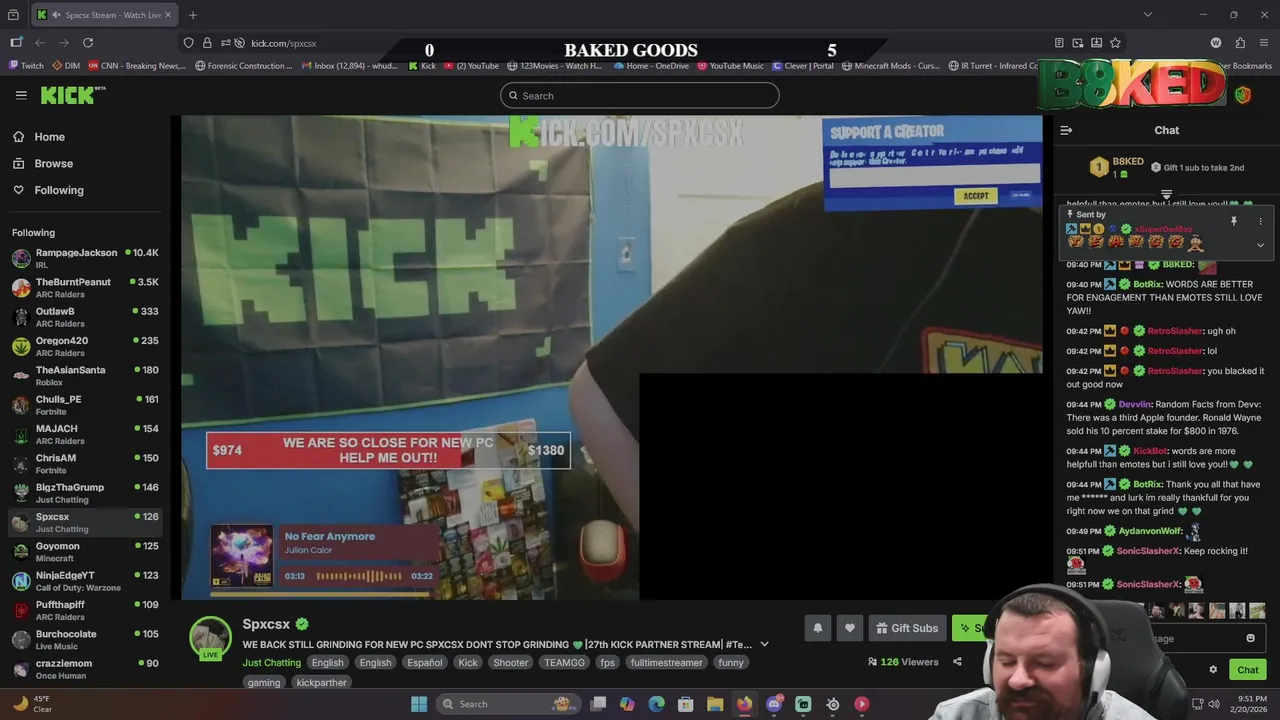Select crazziemom Once Human stream
This screenshot has width=1280, height=720.
(x=85, y=669)
